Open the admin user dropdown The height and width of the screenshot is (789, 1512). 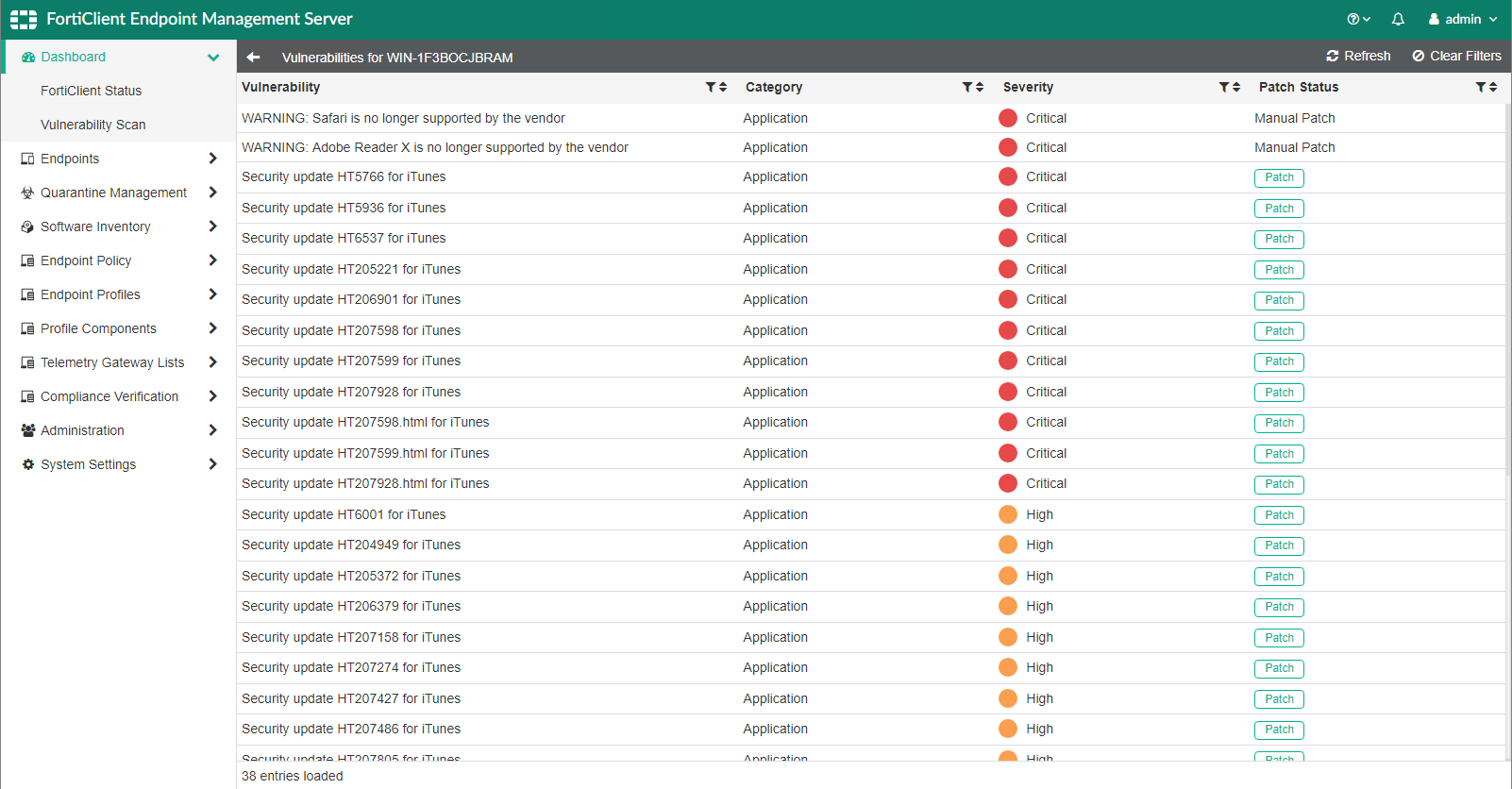[1463, 19]
